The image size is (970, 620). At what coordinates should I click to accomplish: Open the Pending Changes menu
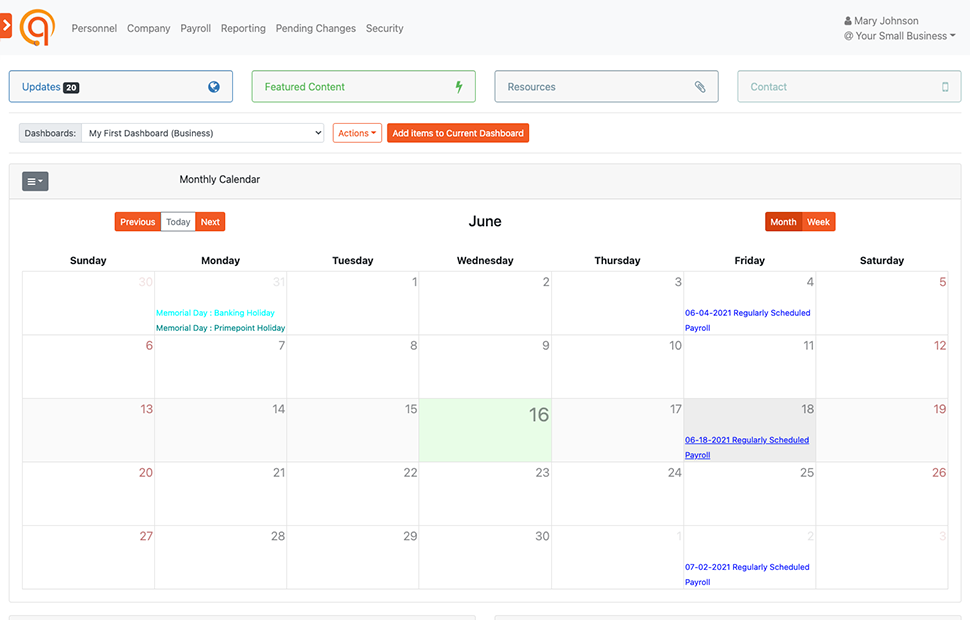click(315, 29)
